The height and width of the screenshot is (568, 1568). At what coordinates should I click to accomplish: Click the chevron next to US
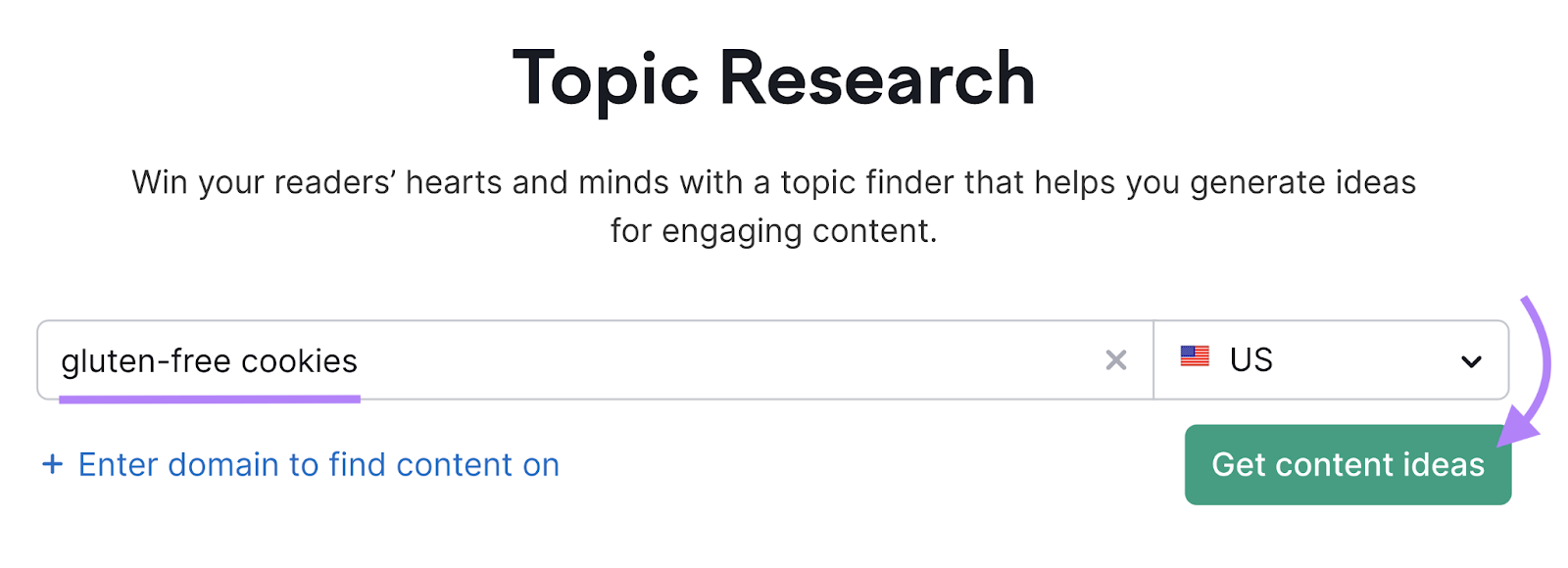tap(1470, 360)
